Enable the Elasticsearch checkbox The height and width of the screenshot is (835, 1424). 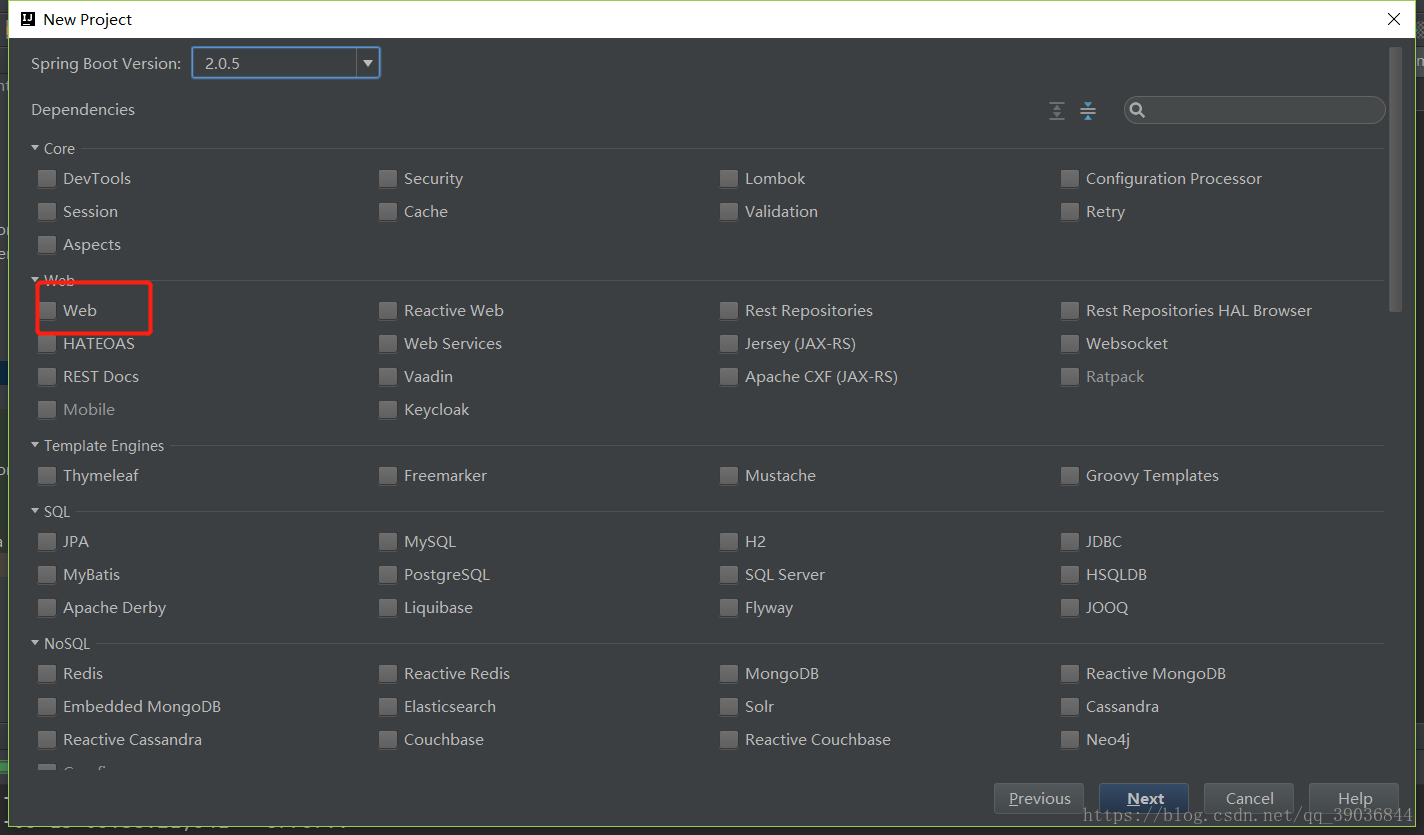pos(388,707)
